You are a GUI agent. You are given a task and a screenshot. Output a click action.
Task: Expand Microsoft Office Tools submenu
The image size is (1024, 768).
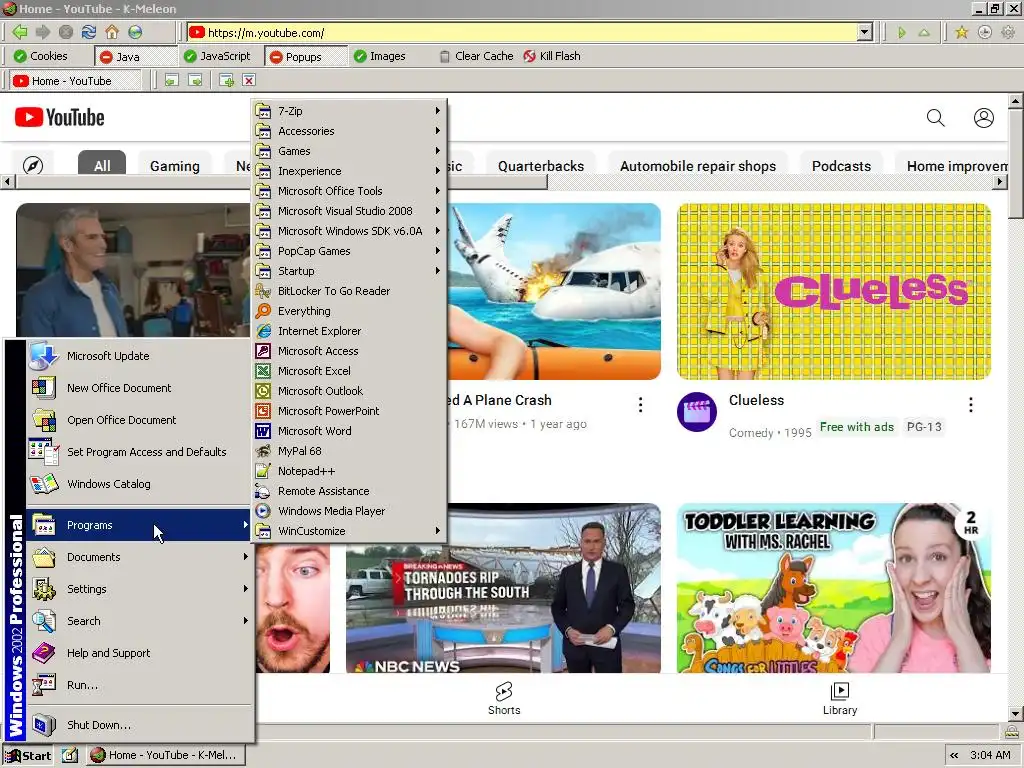click(x=349, y=191)
